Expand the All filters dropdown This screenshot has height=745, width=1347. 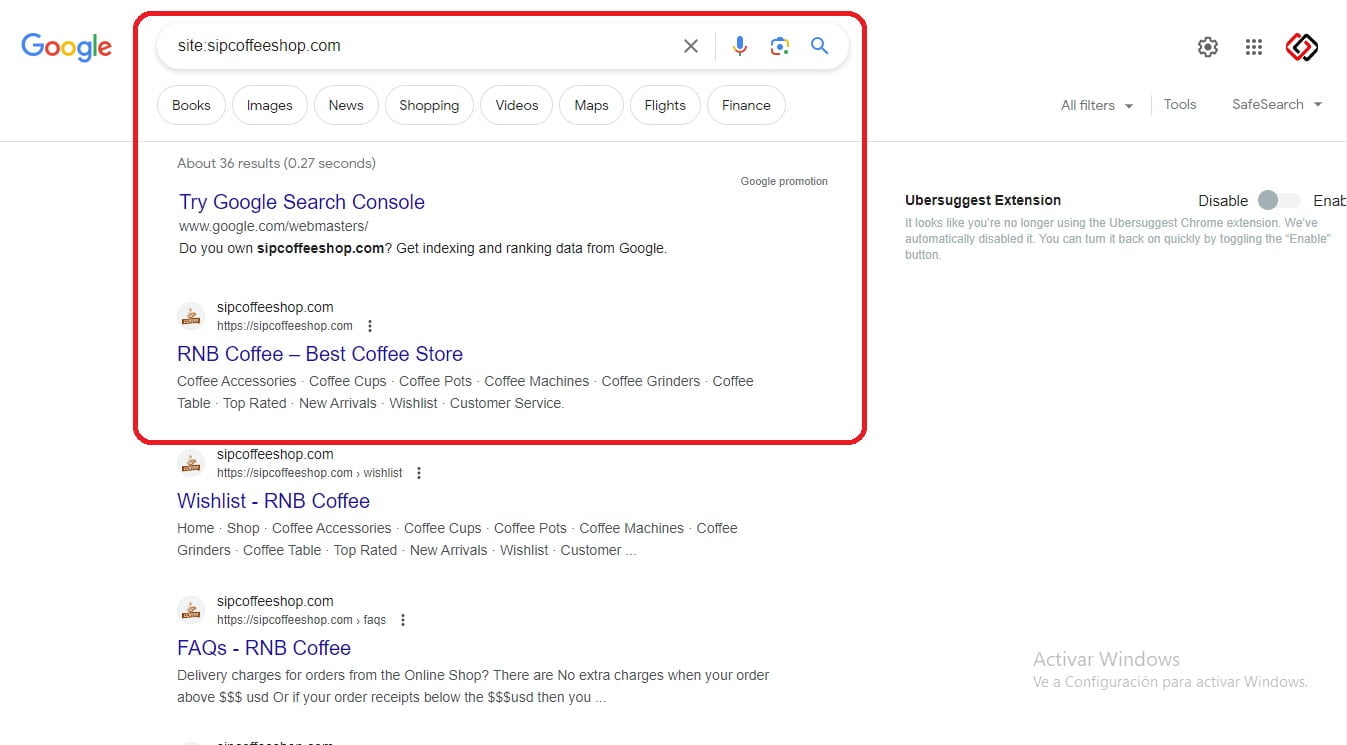point(1097,105)
